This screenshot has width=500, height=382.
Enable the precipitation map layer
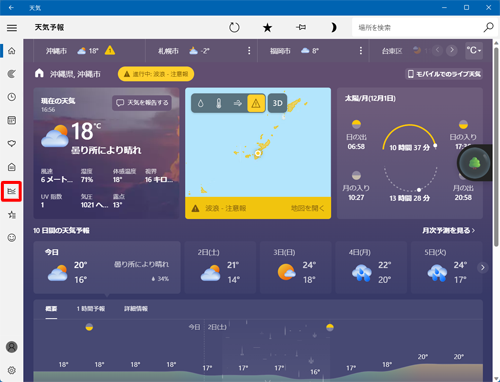point(200,103)
